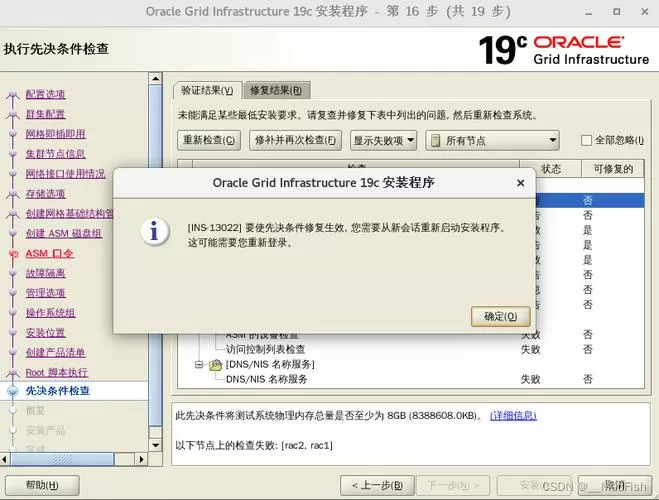Viewport: 659px width, 500px height.
Task: Select current step 先决条件检查
Action: point(58,391)
